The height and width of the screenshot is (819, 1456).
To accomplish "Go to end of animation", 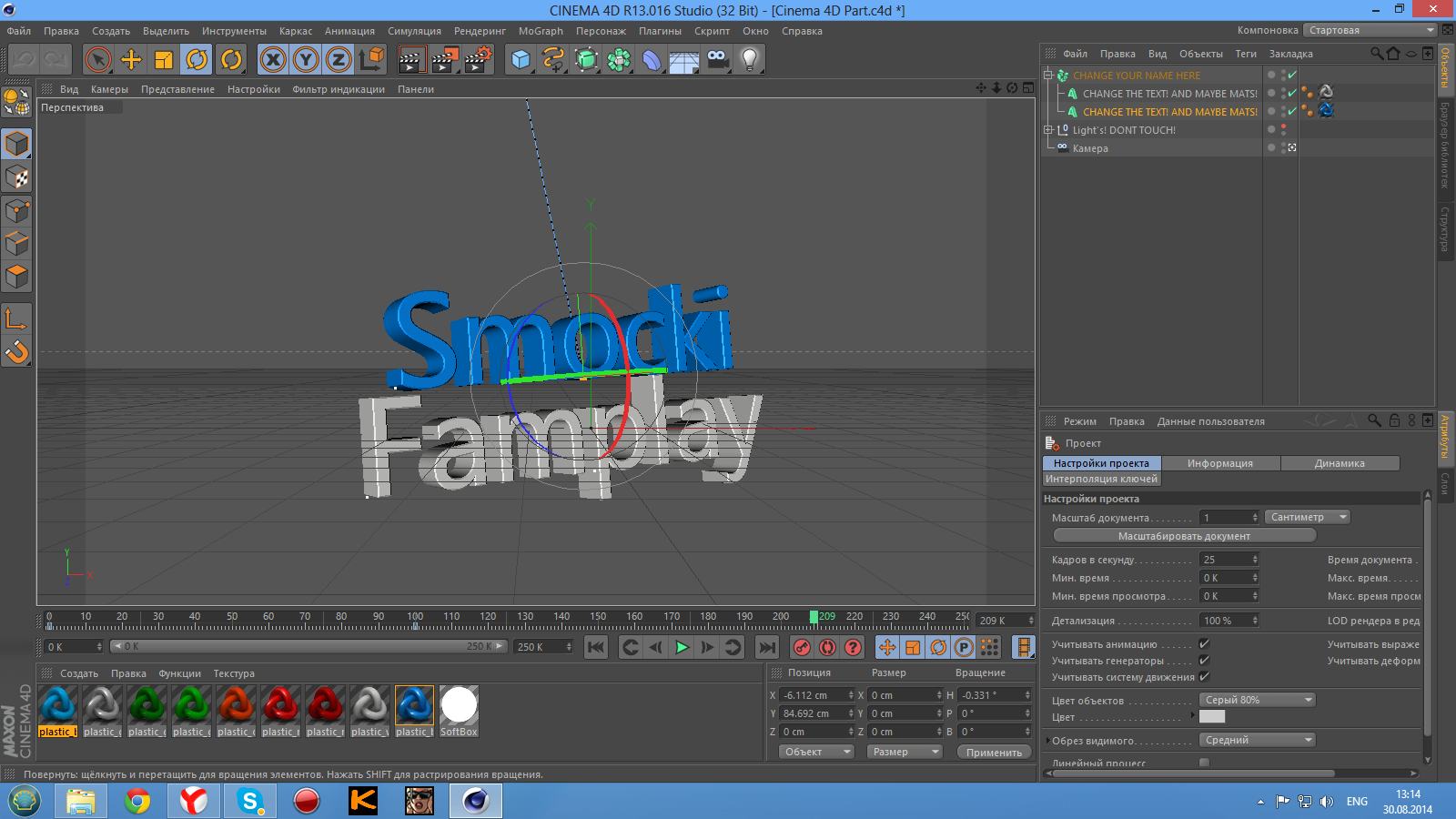I will (x=768, y=647).
